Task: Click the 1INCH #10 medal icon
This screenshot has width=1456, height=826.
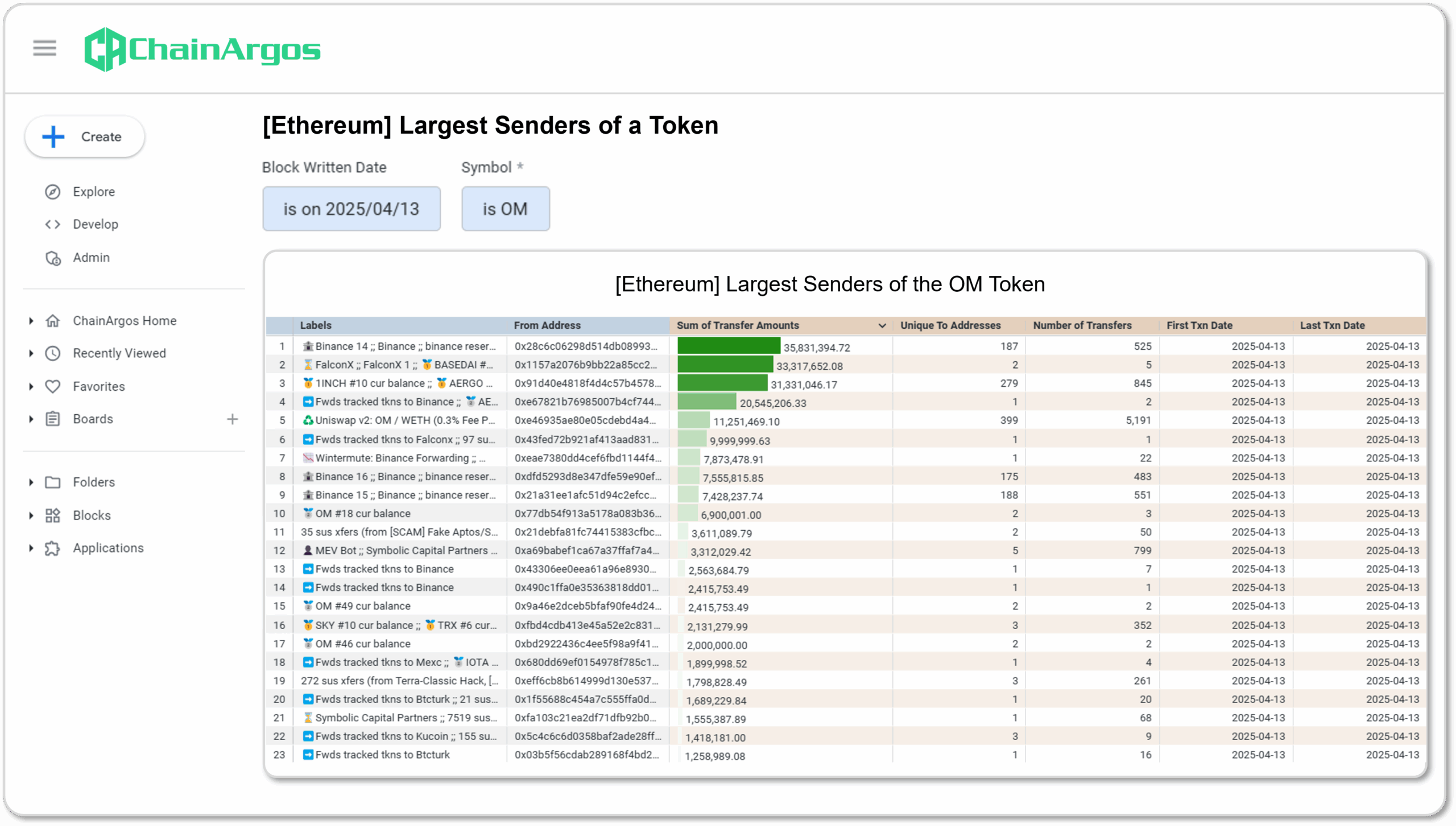Action: tap(308, 383)
